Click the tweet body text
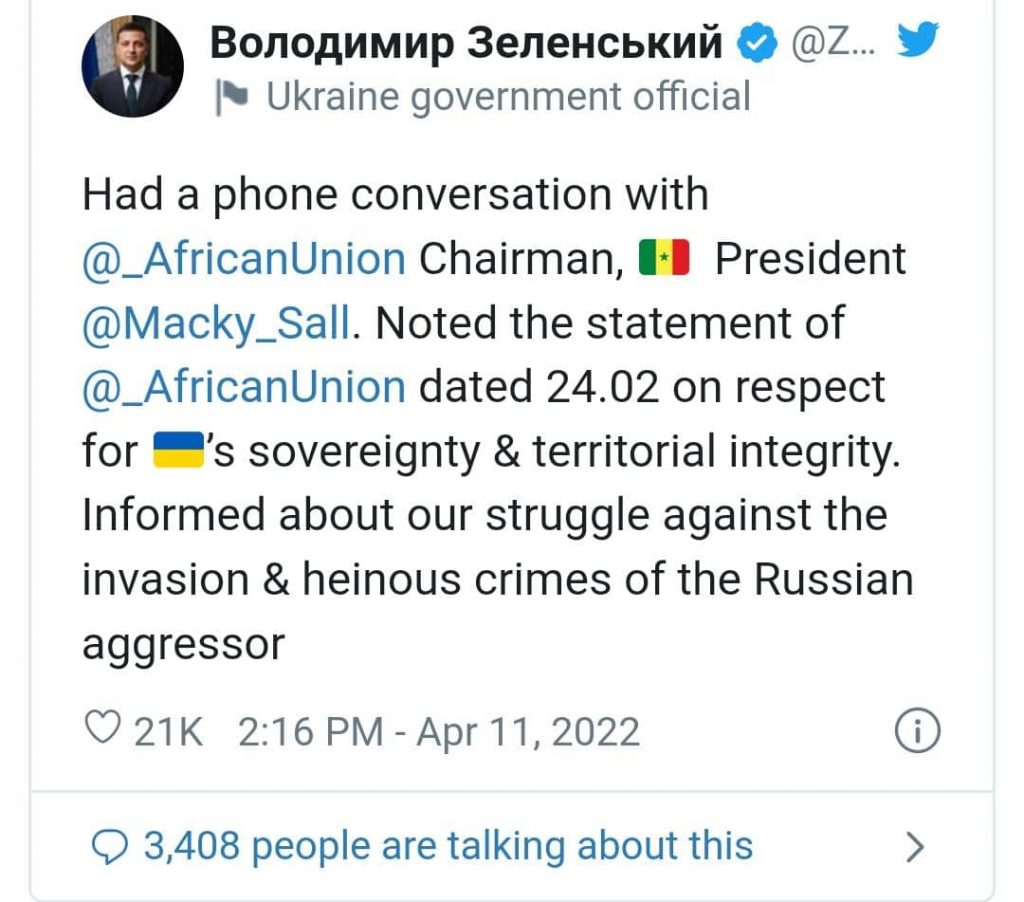This screenshot has width=1024, height=902. pos(498,419)
